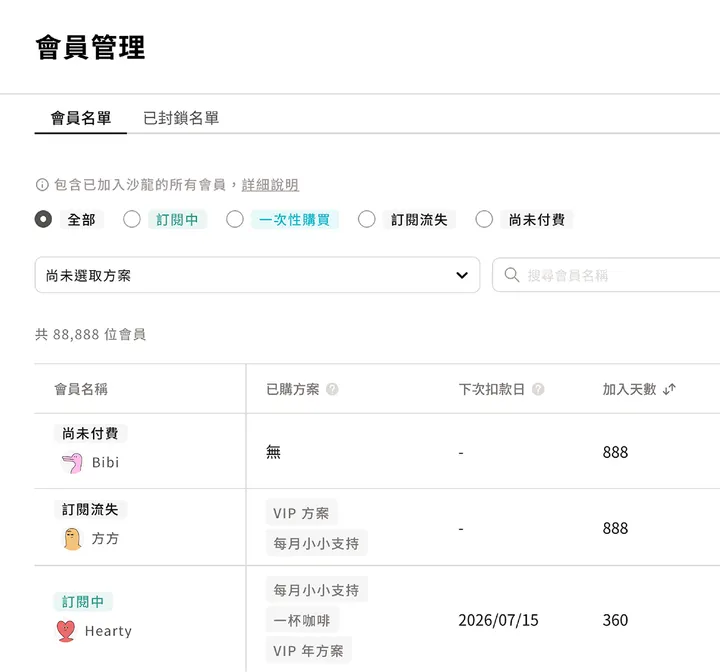The width and height of the screenshot is (720, 672).
Task: Click 尚未付費 status tag on Bibi row
Action: (90, 433)
